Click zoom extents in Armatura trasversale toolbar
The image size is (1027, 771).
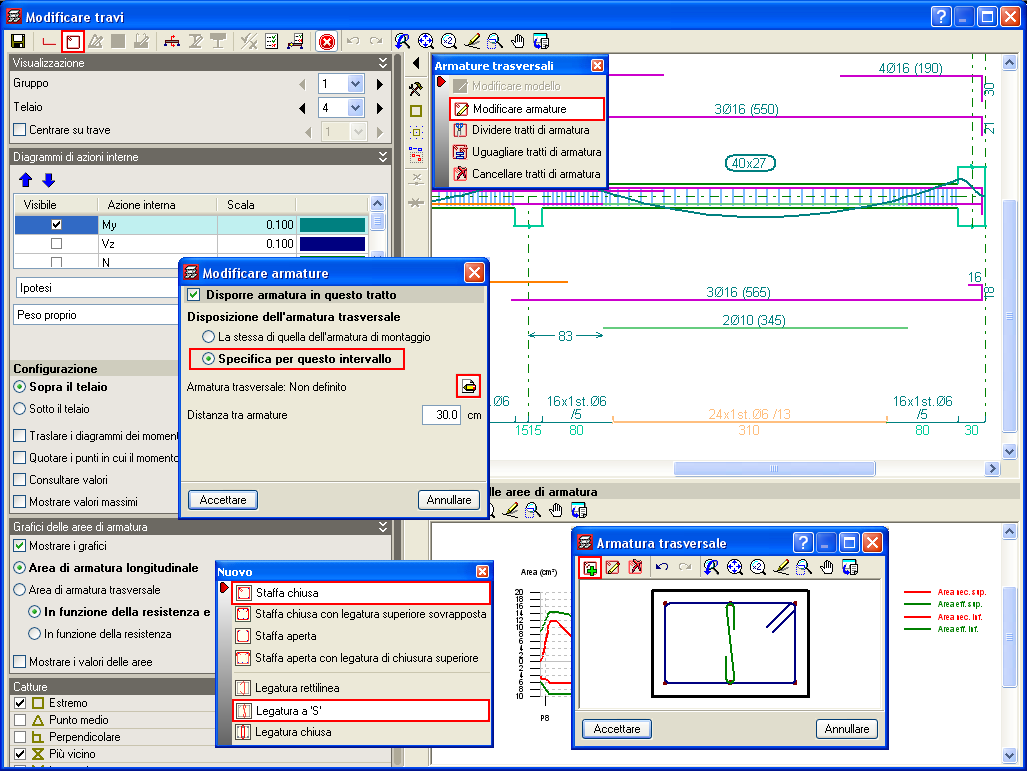[x=735, y=567]
